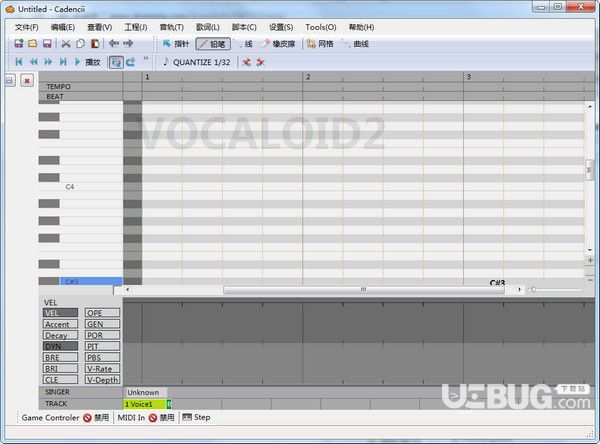Select the Decay control button
The height and width of the screenshot is (444, 600).
(x=60, y=335)
